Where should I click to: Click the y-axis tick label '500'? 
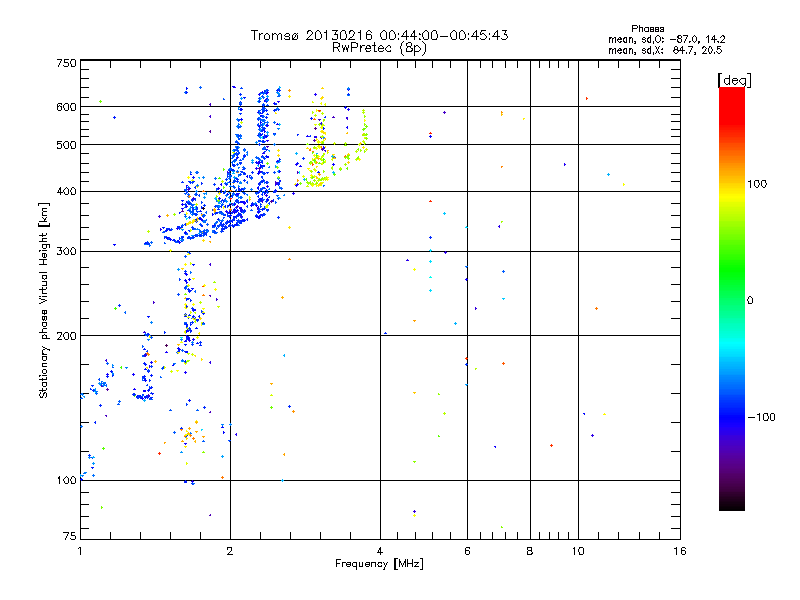[x=67, y=145]
